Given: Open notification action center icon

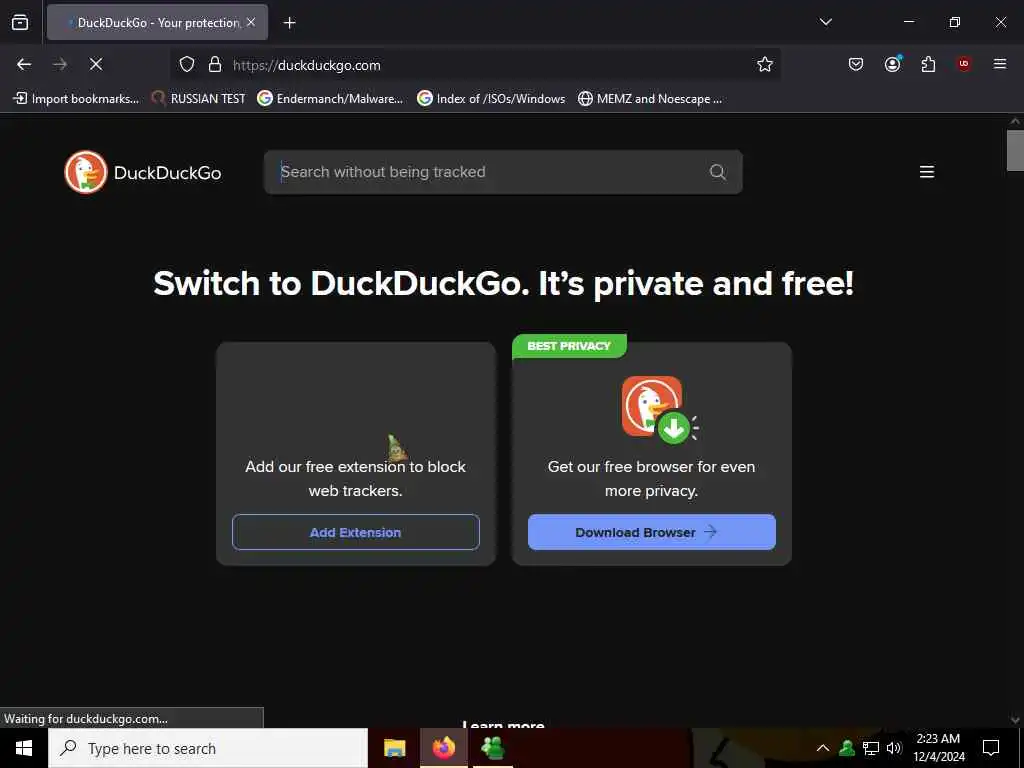Looking at the screenshot, I should coord(991,748).
